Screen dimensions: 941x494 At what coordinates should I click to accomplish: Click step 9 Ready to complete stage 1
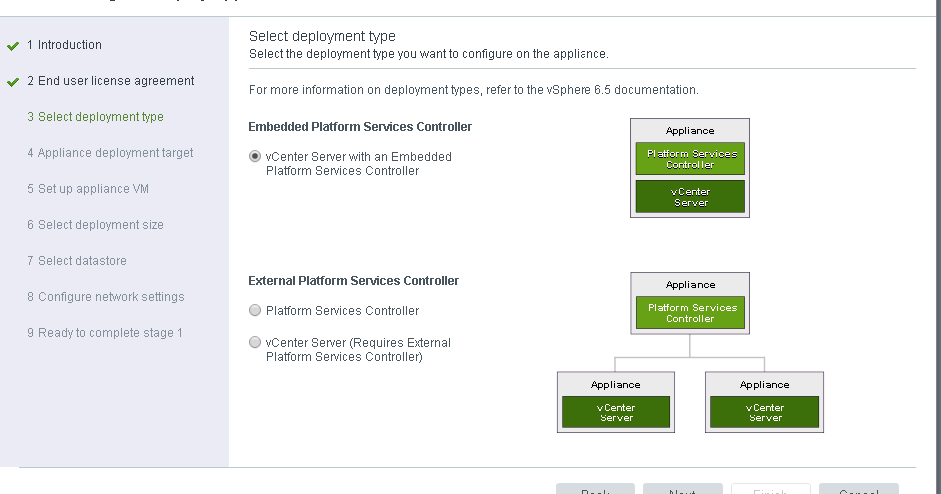104,333
